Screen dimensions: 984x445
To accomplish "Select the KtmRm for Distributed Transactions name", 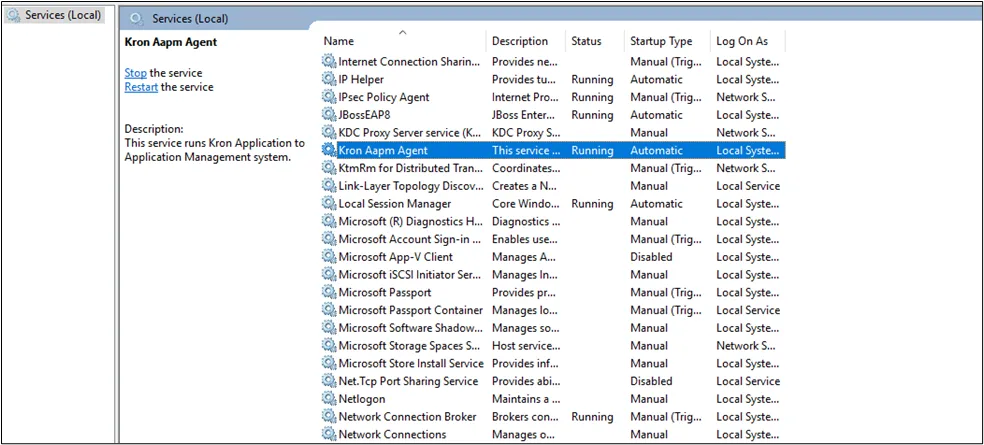I will (411, 168).
